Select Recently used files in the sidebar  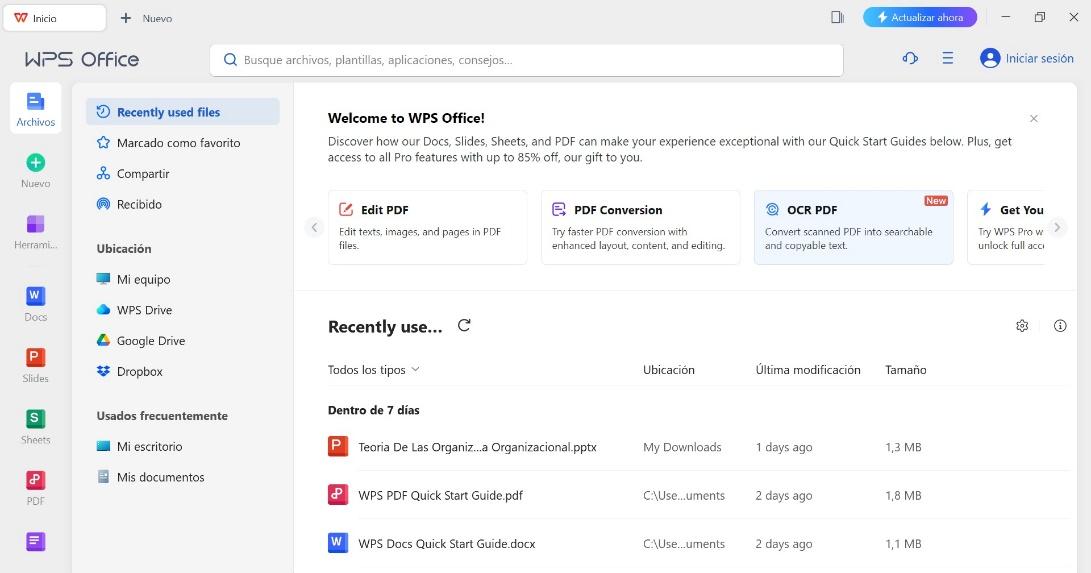click(x=182, y=112)
